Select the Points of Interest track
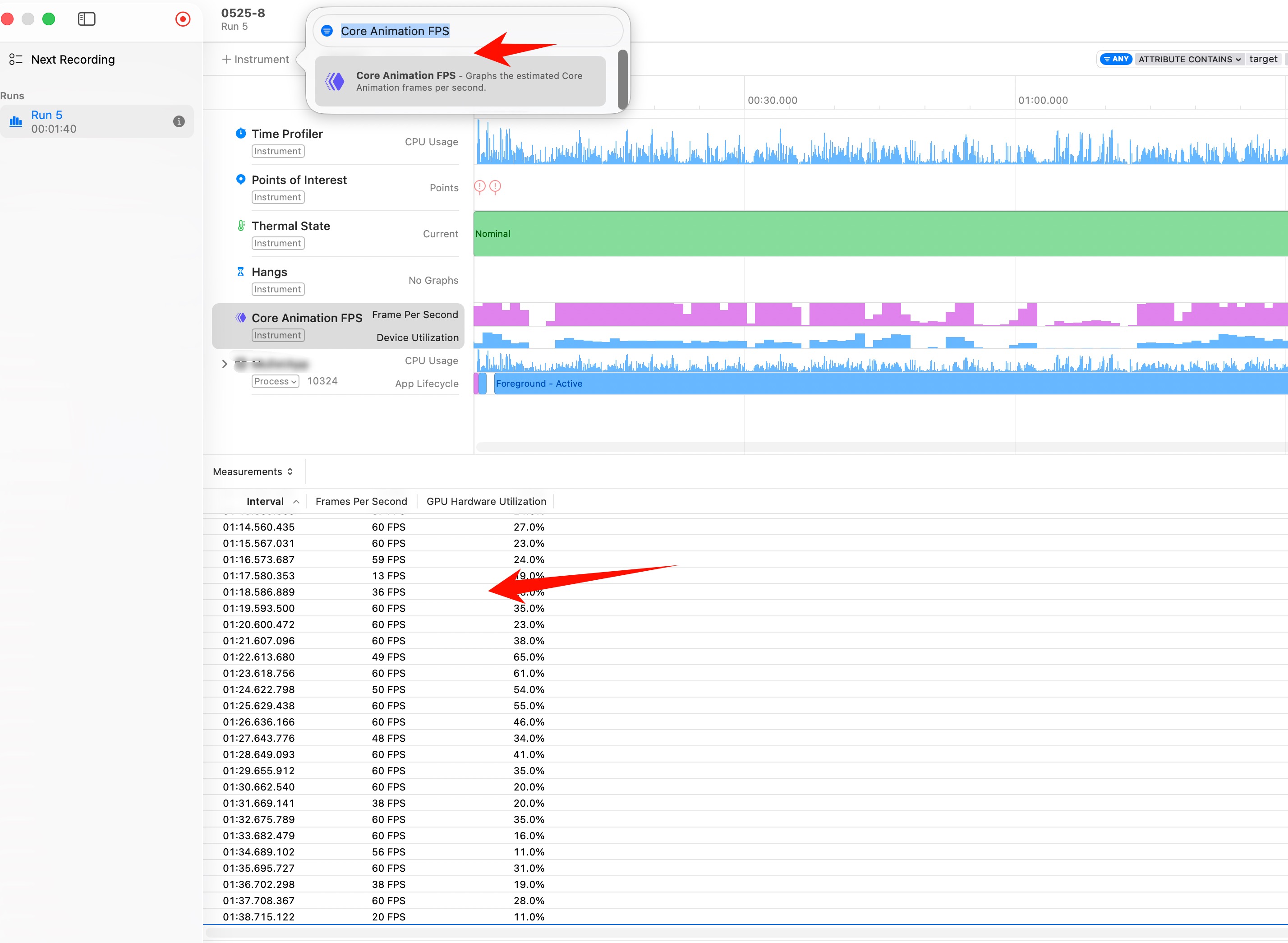 [x=339, y=188]
